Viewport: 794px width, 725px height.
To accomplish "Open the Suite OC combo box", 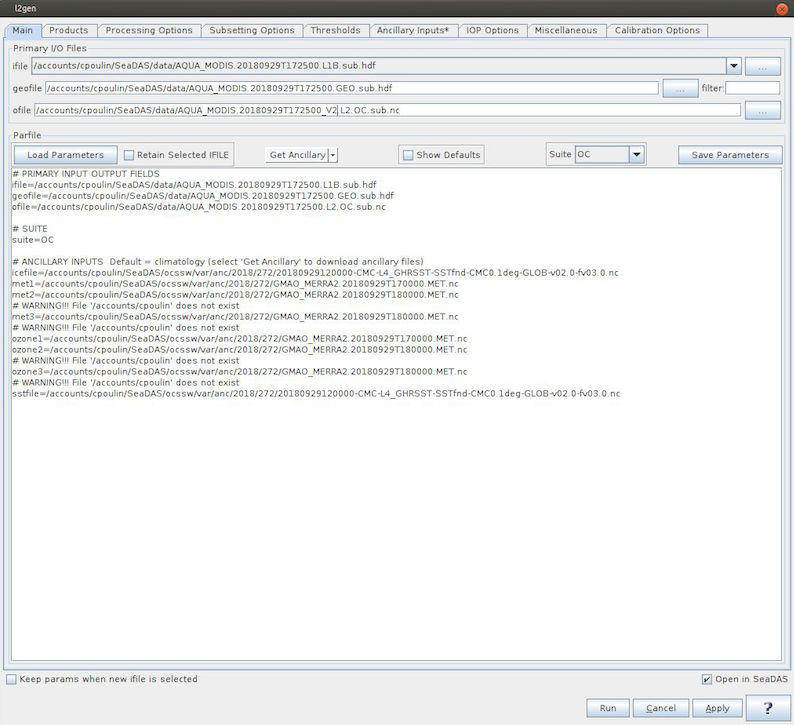I will click(636, 155).
